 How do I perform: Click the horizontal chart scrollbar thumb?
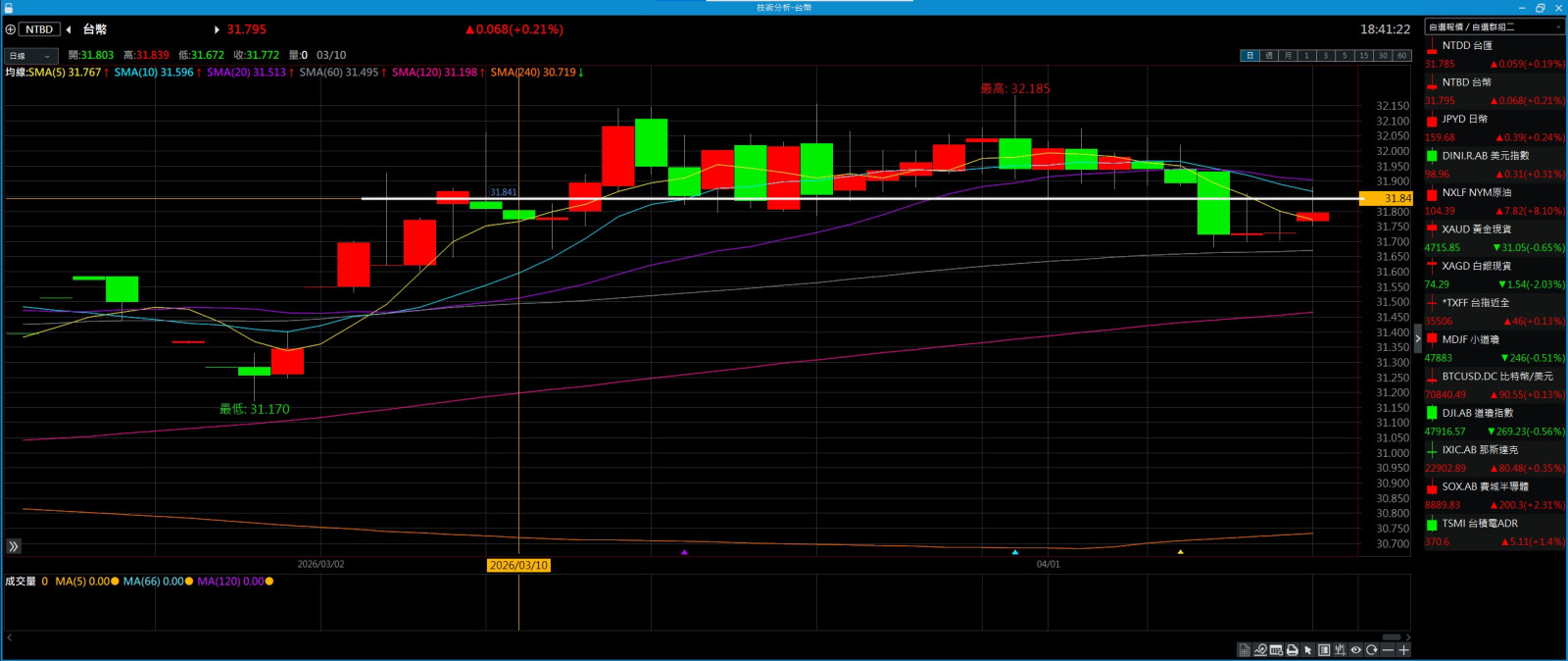1391,637
